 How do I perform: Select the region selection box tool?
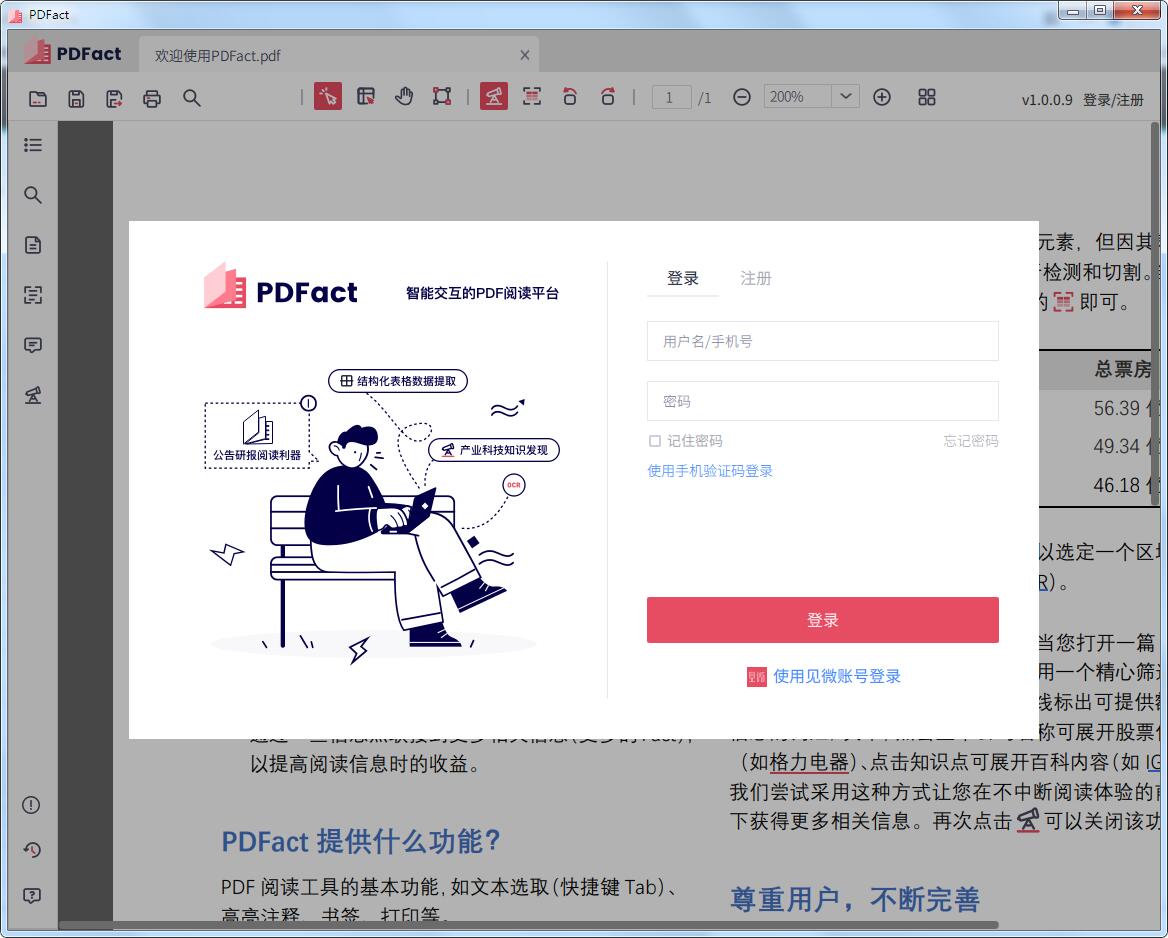tap(442, 96)
